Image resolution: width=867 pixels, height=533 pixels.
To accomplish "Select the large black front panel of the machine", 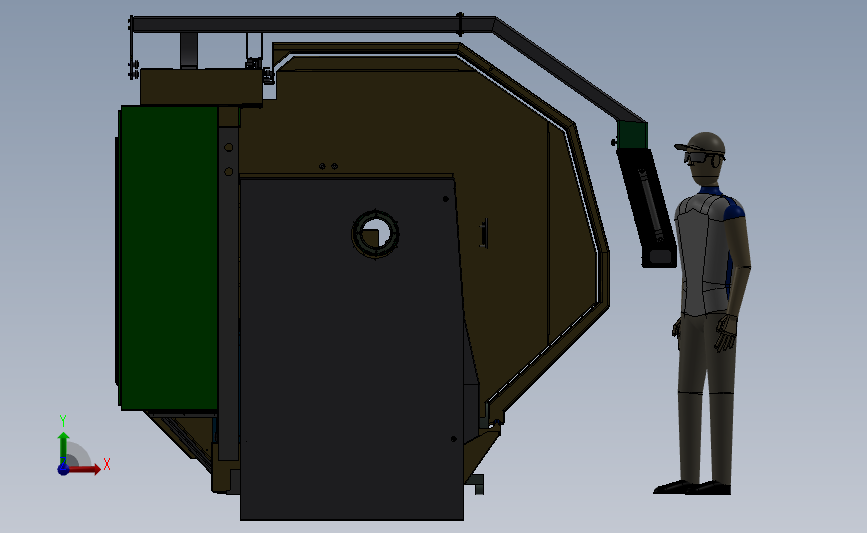I will pyautogui.click(x=352, y=348).
